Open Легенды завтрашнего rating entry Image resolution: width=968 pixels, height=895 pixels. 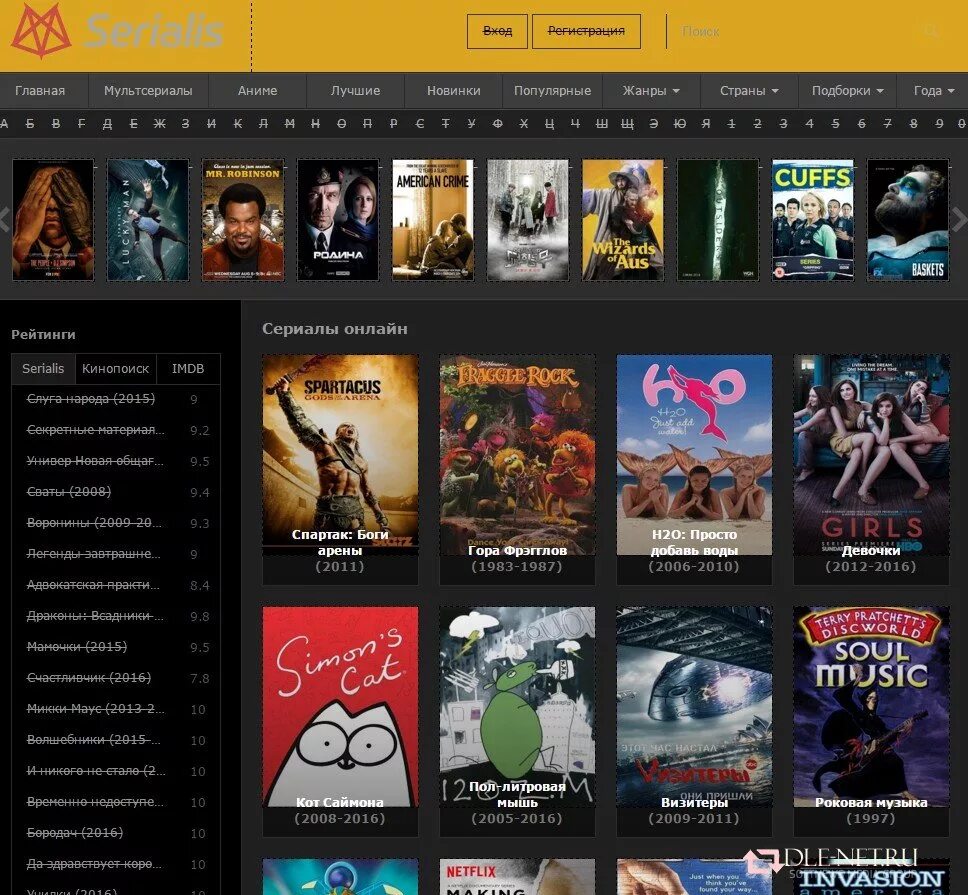pyautogui.click(x=94, y=554)
